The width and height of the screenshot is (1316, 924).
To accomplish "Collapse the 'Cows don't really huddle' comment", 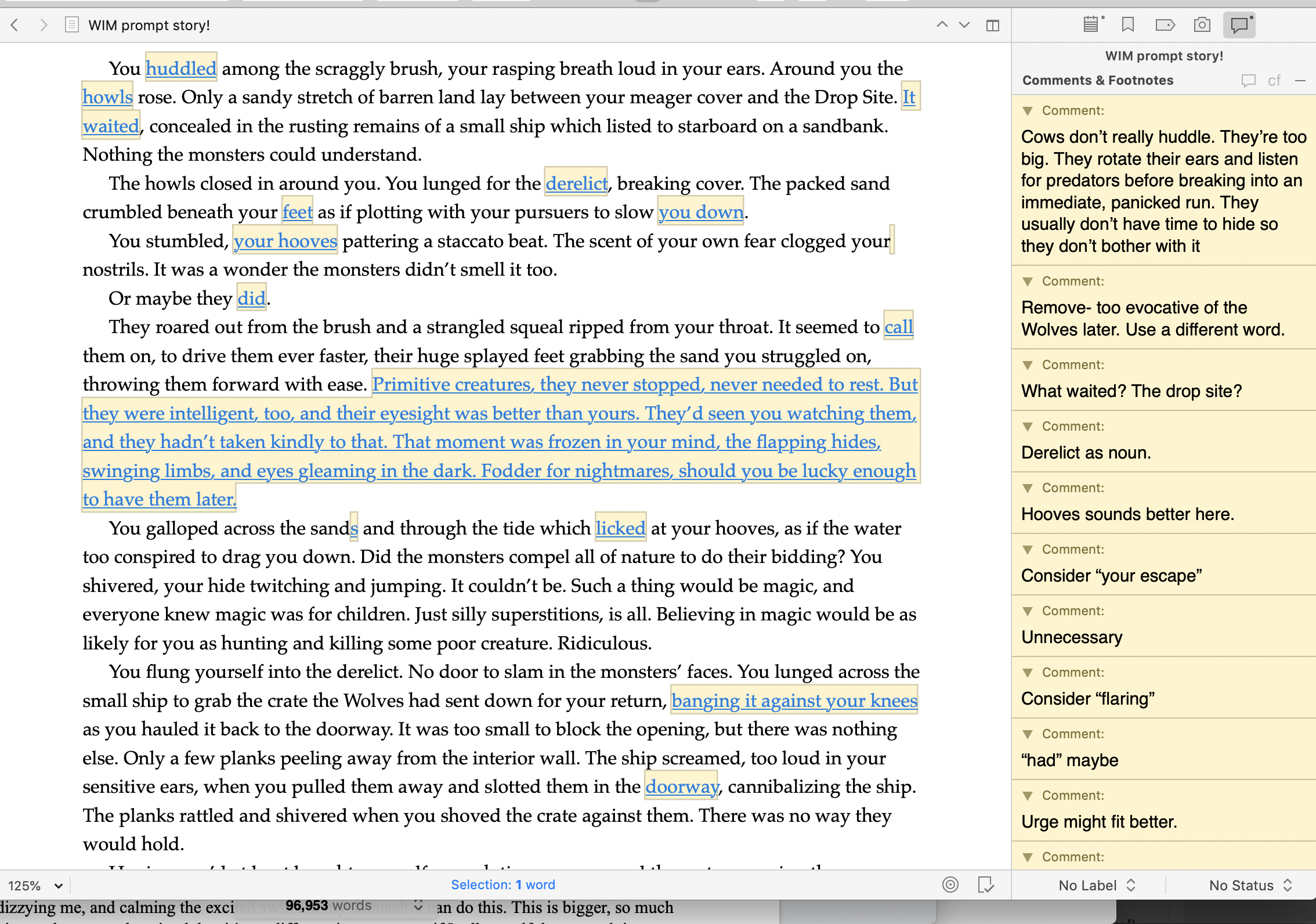I will click(x=1028, y=111).
